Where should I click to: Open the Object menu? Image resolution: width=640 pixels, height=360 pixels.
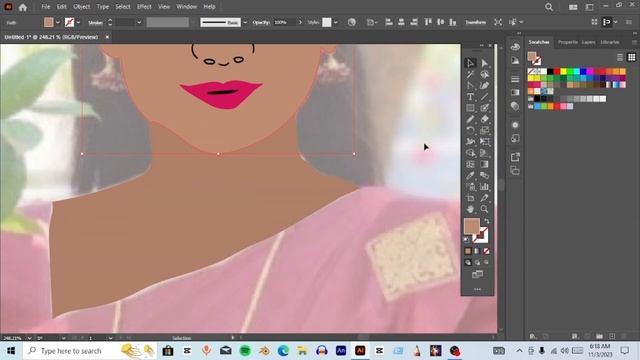click(82, 7)
